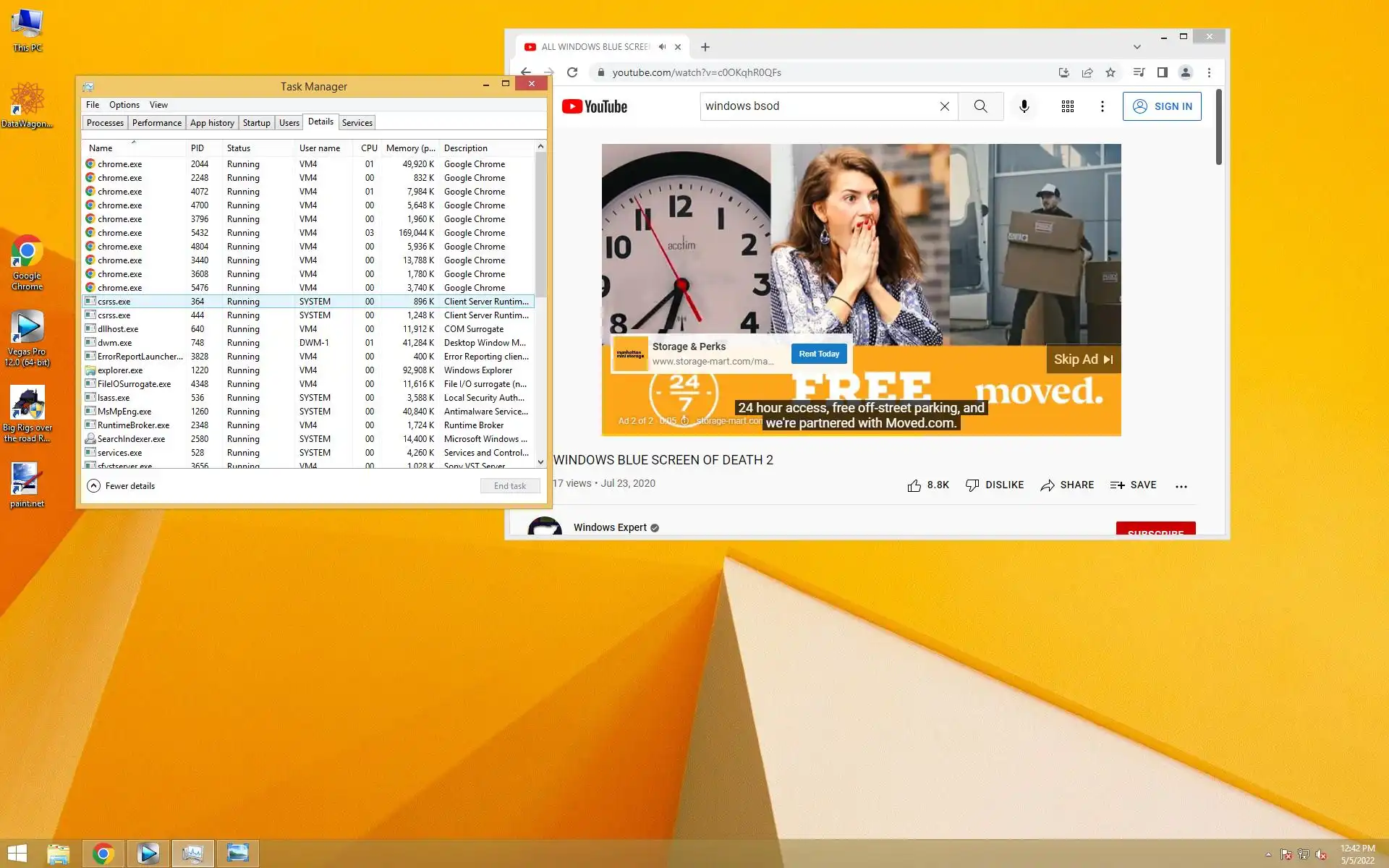
Task: Select the explorer.exe process row
Action: 120,370
